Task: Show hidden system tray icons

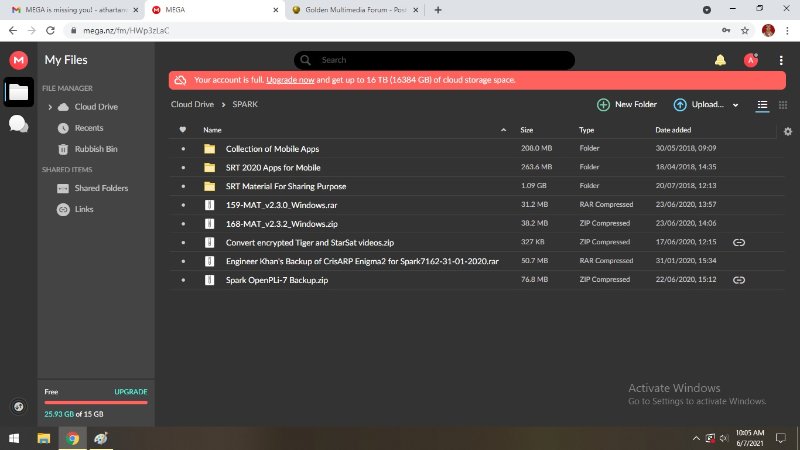Action: pos(696,438)
